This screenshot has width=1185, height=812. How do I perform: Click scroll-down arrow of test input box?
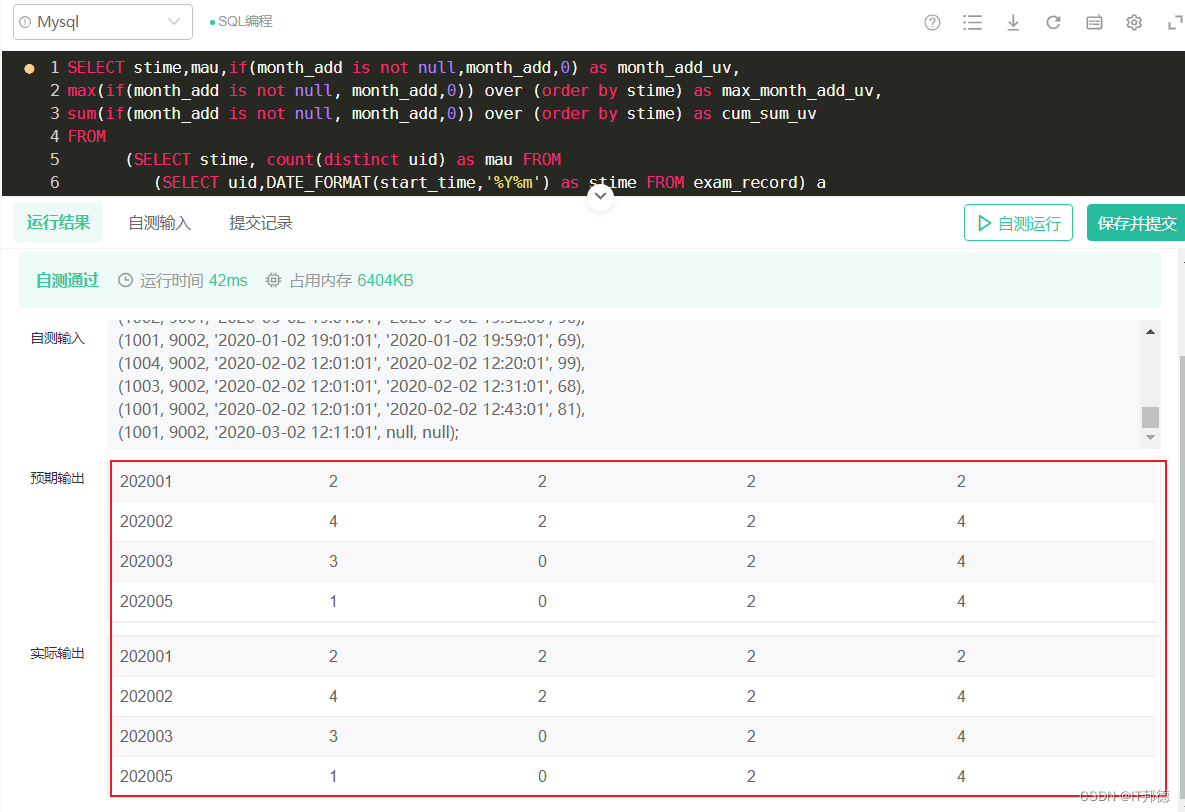pyautogui.click(x=1150, y=437)
